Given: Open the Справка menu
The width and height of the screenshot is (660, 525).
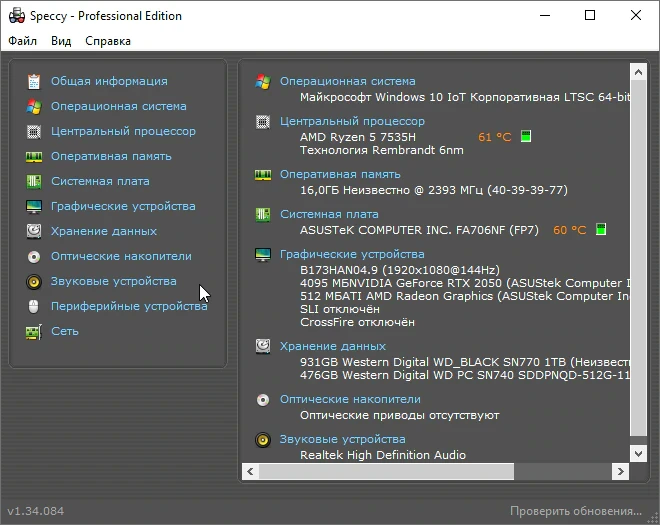Looking at the screenshot, I should coord(108,41).
